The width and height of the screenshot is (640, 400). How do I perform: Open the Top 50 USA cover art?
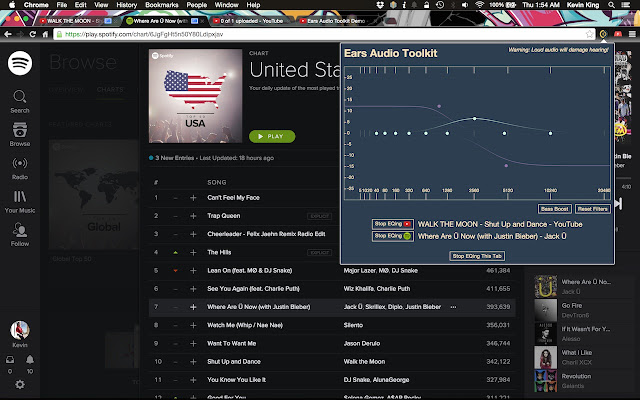[195, 96]
